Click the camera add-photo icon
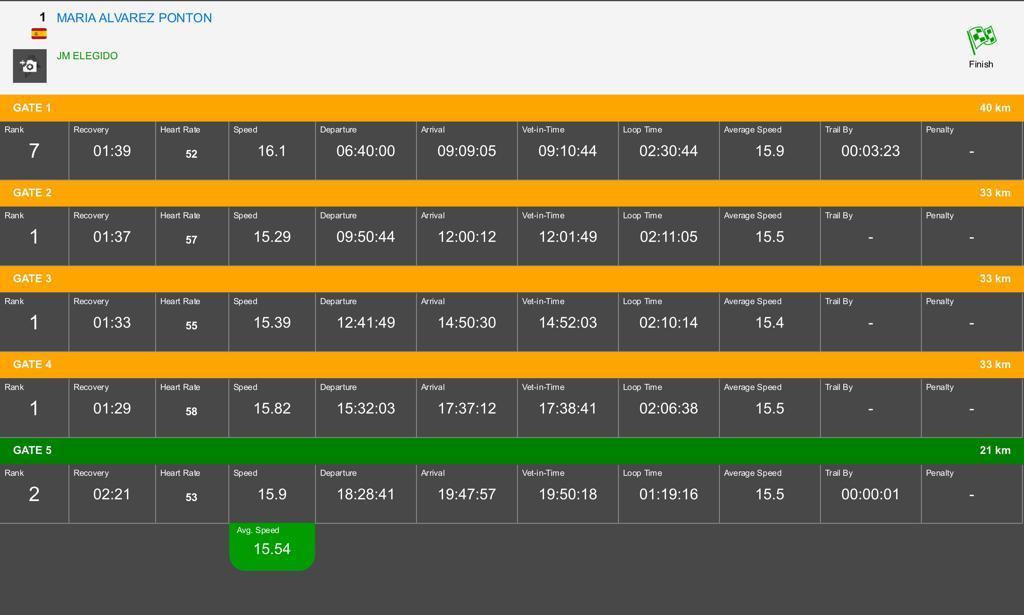 tap(29, 66)
